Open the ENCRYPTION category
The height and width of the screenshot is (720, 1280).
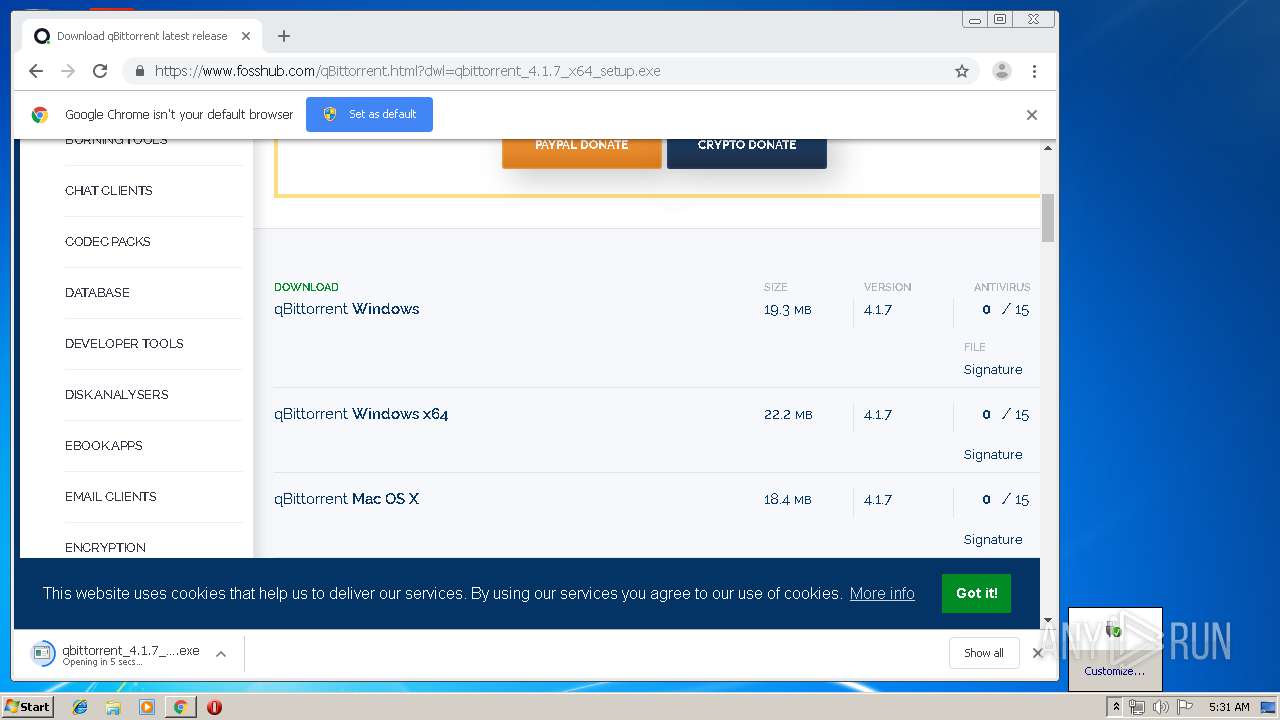105,548
